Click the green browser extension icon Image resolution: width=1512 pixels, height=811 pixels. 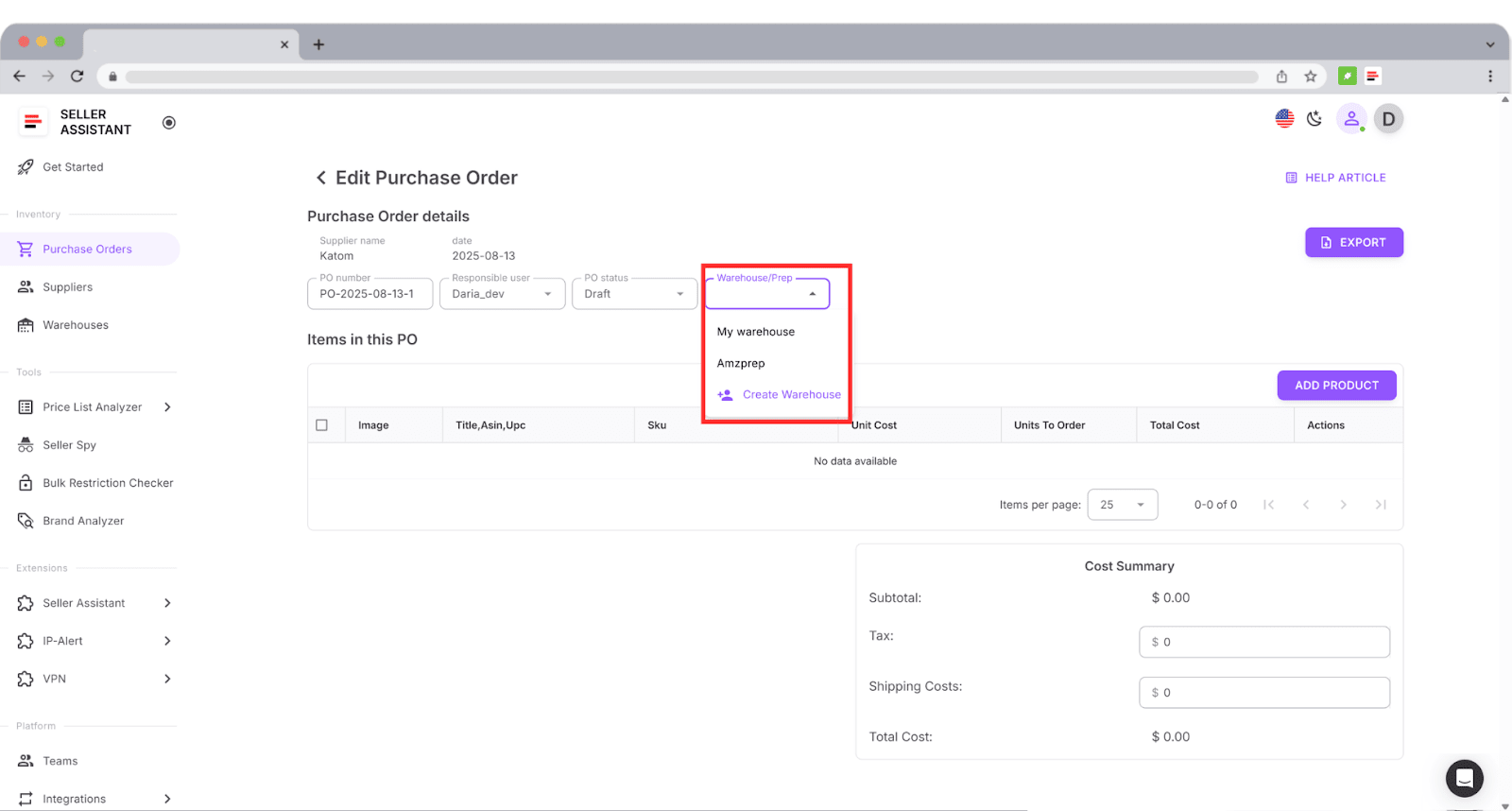(x=1348, y=76)
